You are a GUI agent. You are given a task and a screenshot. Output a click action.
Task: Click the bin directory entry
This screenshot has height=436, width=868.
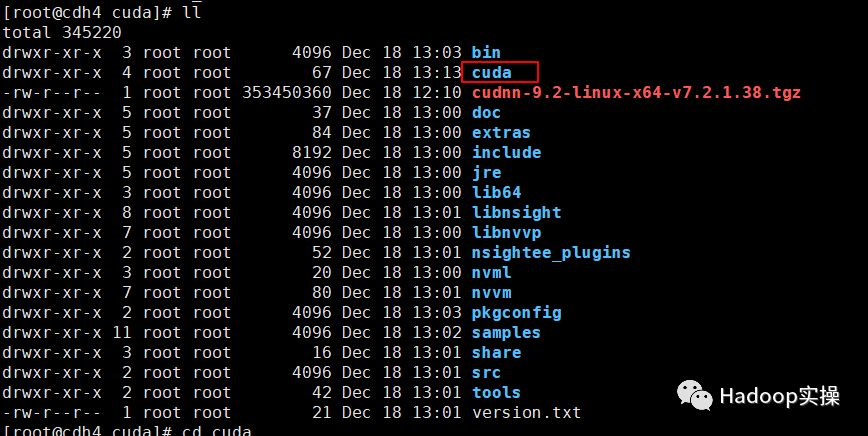pos(486,53)
